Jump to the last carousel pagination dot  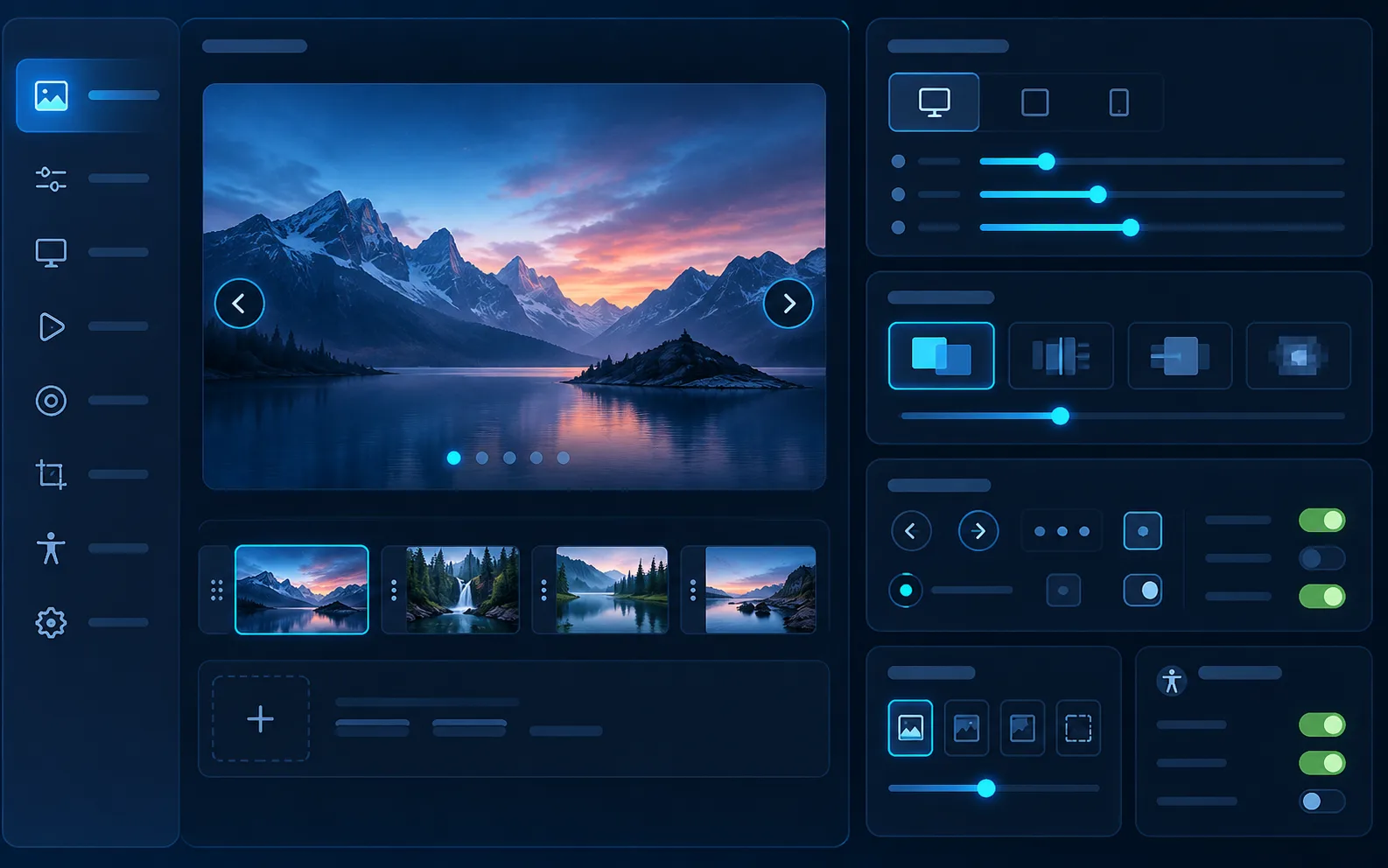coord(564,458)
